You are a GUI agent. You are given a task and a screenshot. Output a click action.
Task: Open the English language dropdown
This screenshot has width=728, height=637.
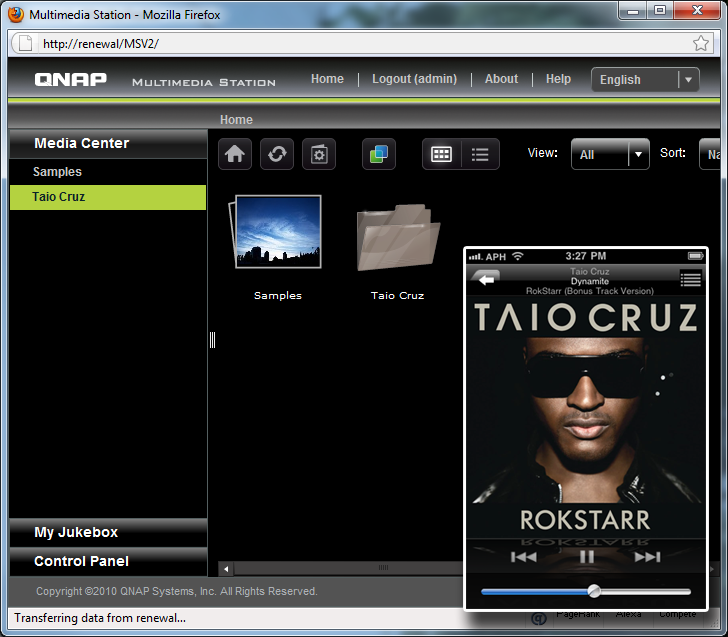point(645,80)
